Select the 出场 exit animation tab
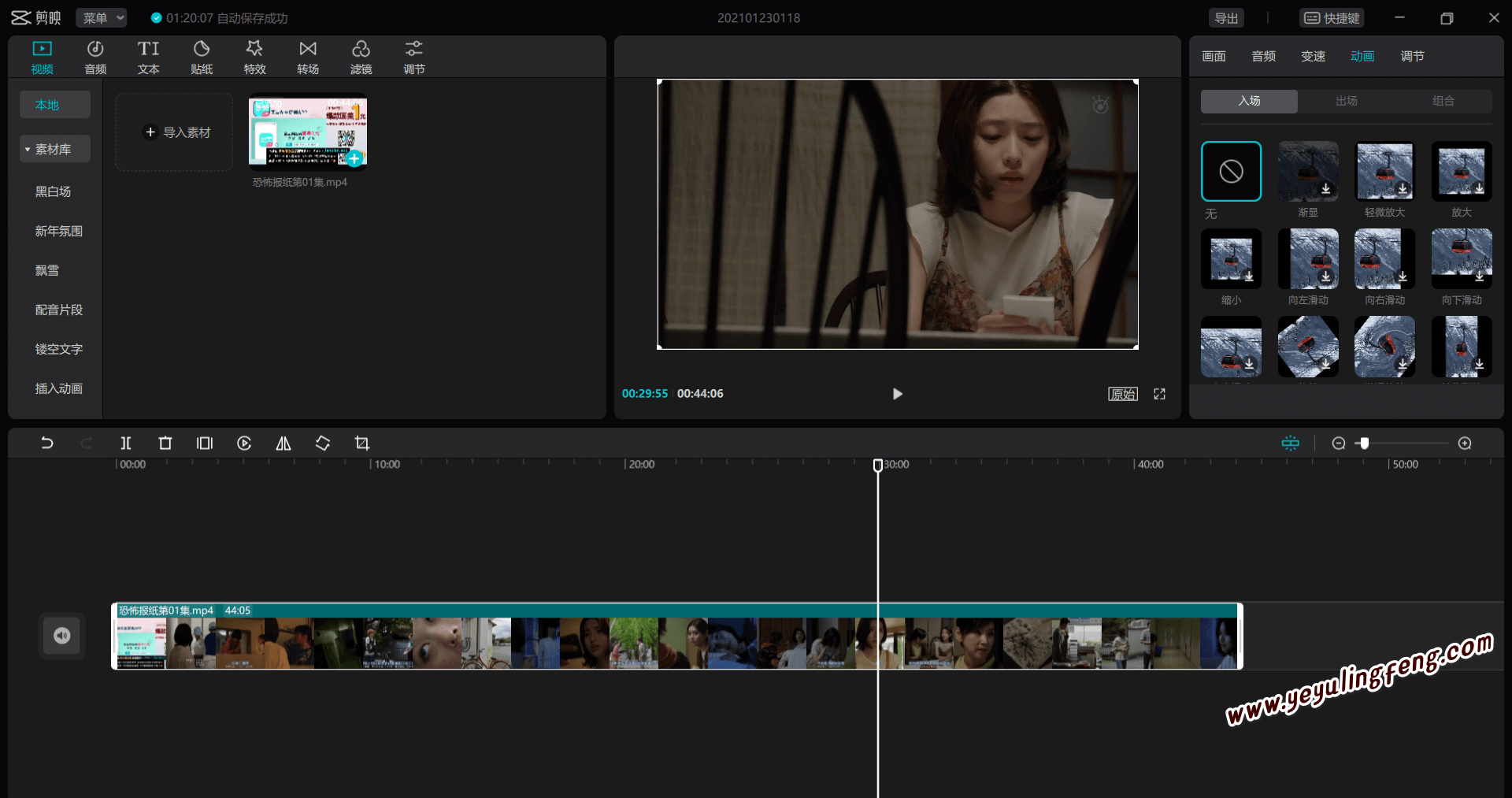Screen dimensions: 1512x798 (x=1347, y=101)
